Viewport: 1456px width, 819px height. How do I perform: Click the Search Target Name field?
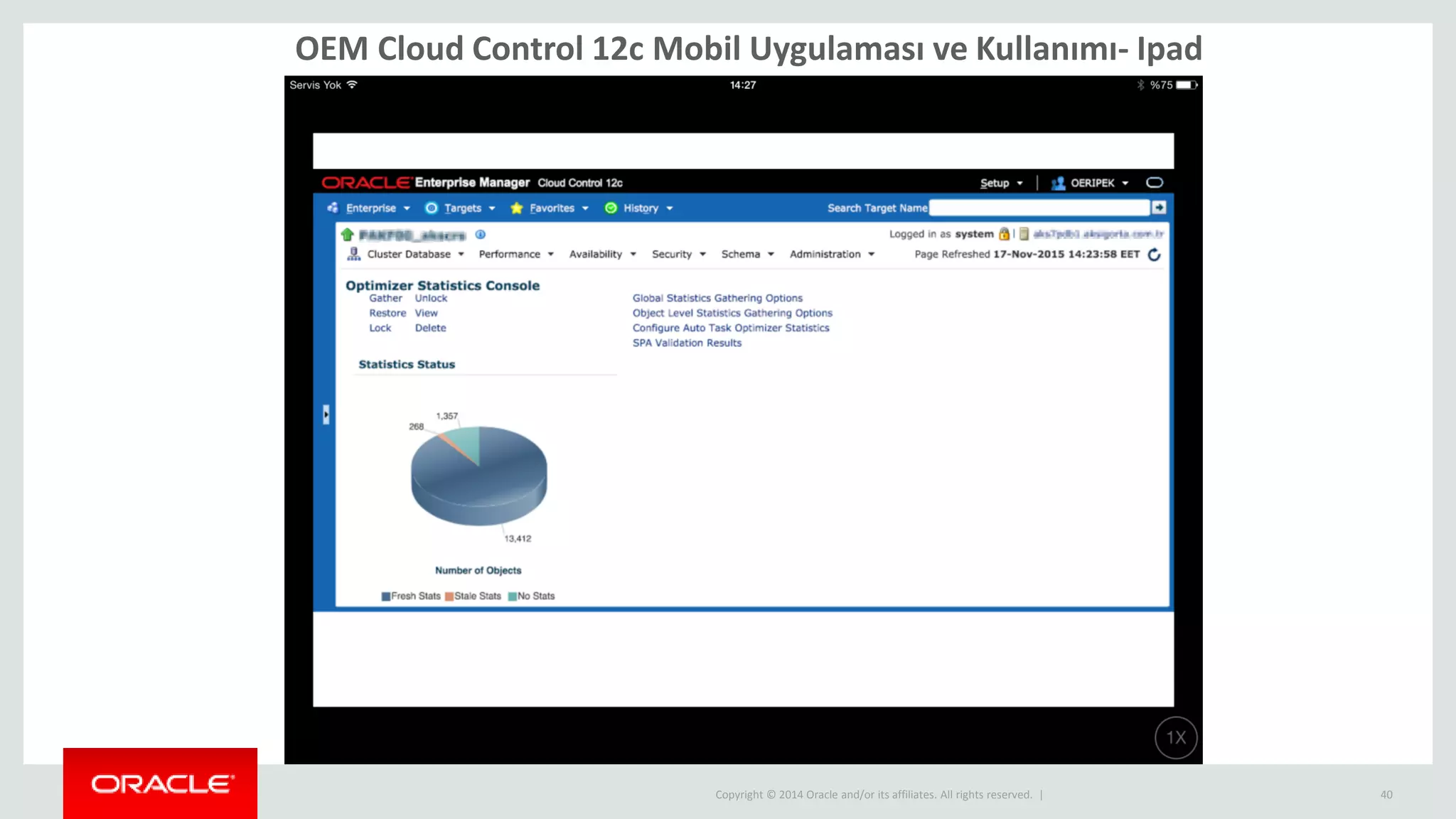[1039, 208]
